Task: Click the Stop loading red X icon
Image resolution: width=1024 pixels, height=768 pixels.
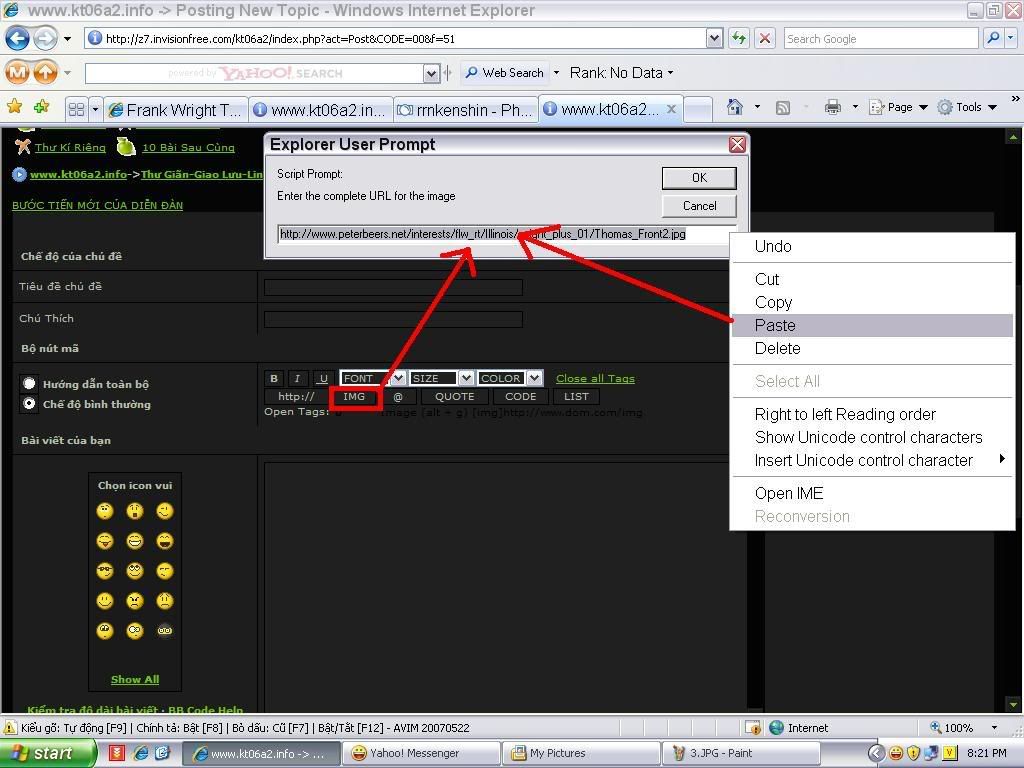Action: [765, 39]
